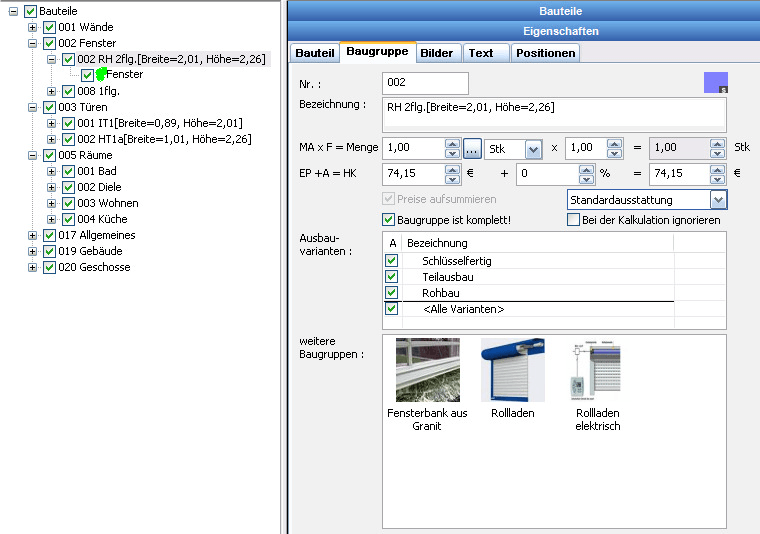Open the Standardausstattung dropdown
Image resolution: width=760 pixels, height=534 pixels.
coord(718,200)
